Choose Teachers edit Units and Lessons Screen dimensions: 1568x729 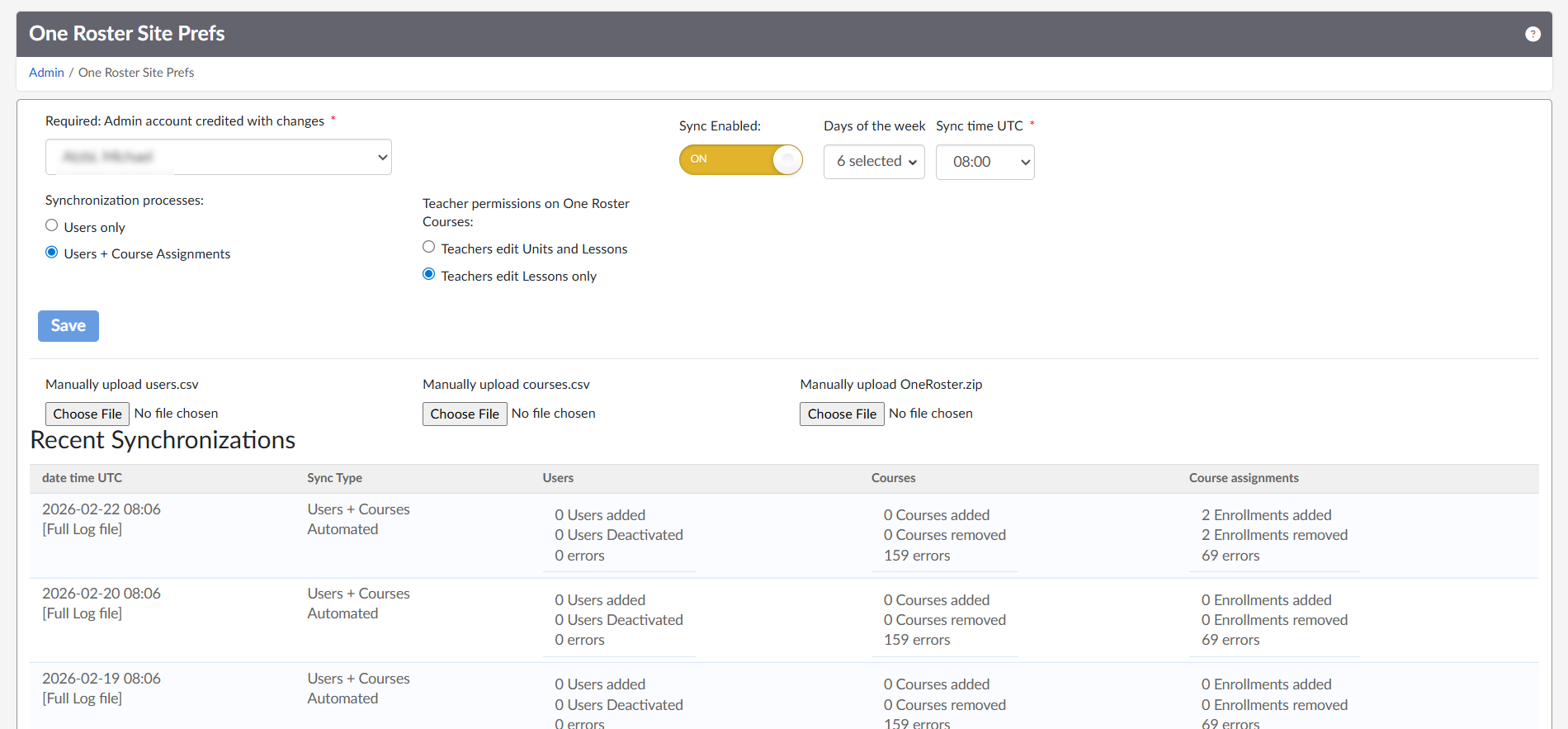pos(429,247)
